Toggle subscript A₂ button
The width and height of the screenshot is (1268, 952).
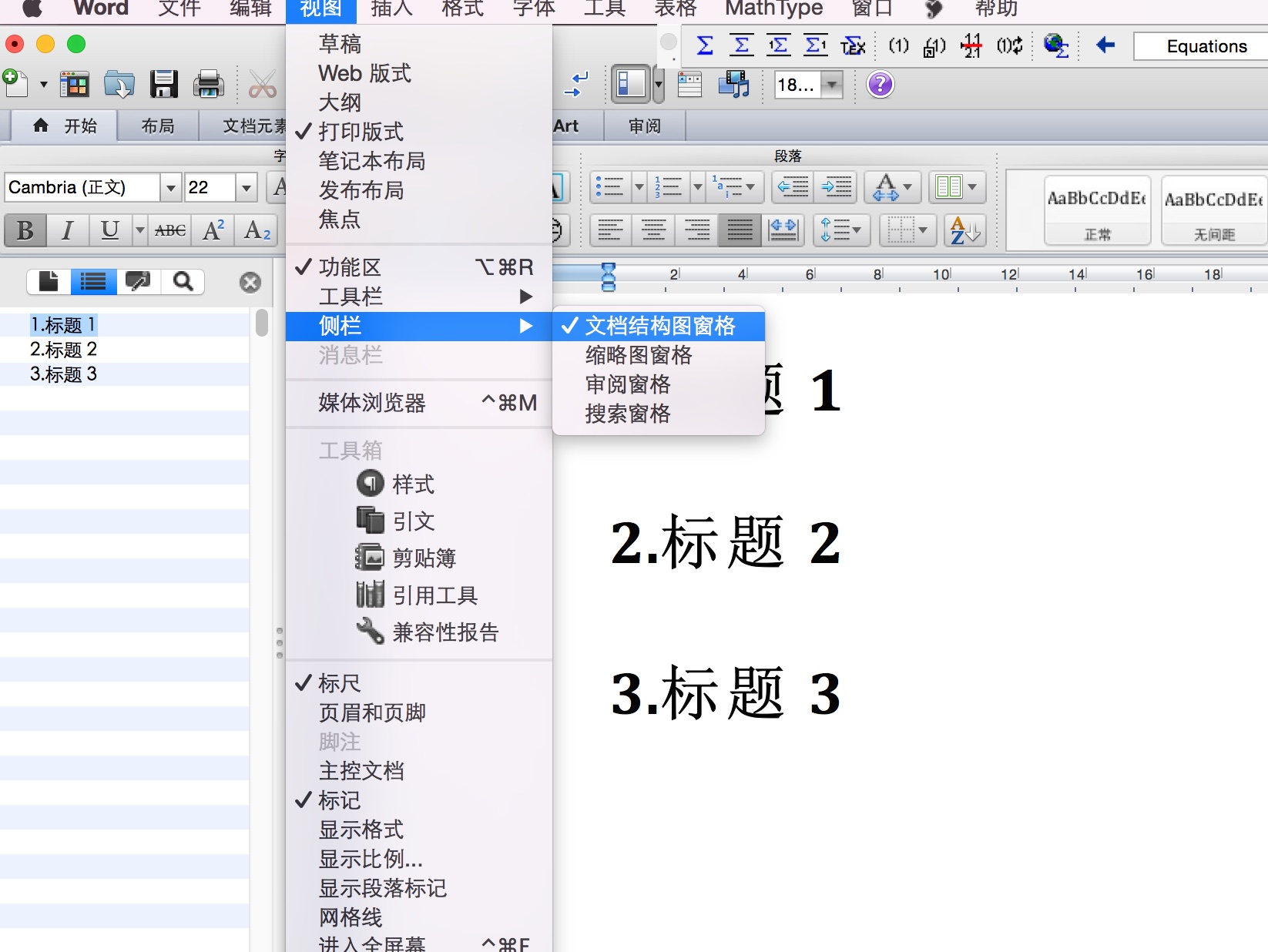[x=257, y=230]
